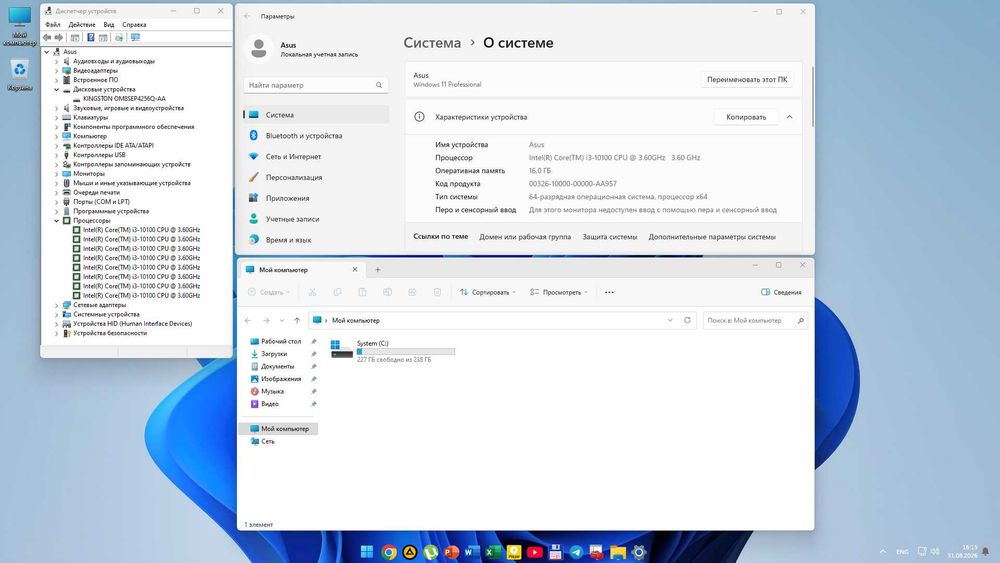Screen dimensions: 1000x563
Task: Open Telegram from the taskbar
Action: pyautogui.click(x=576, y=552)
